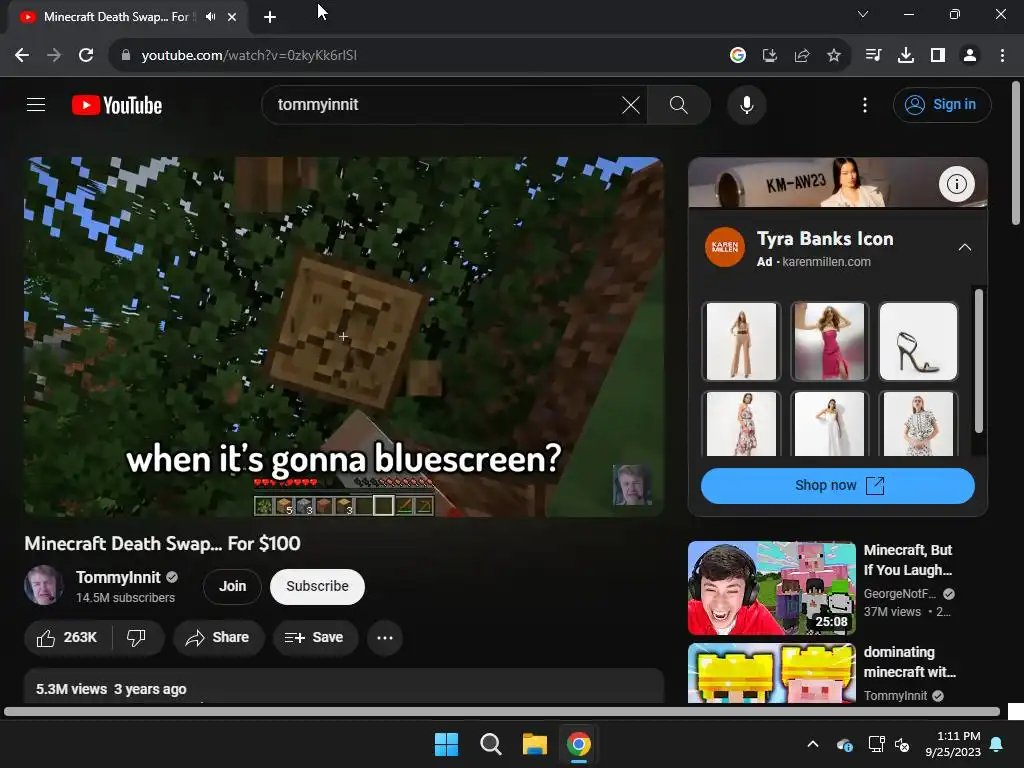This screenshot has height=768, width=1024.
Task: Clear the search box with X icon
Action: pos(631,104)
